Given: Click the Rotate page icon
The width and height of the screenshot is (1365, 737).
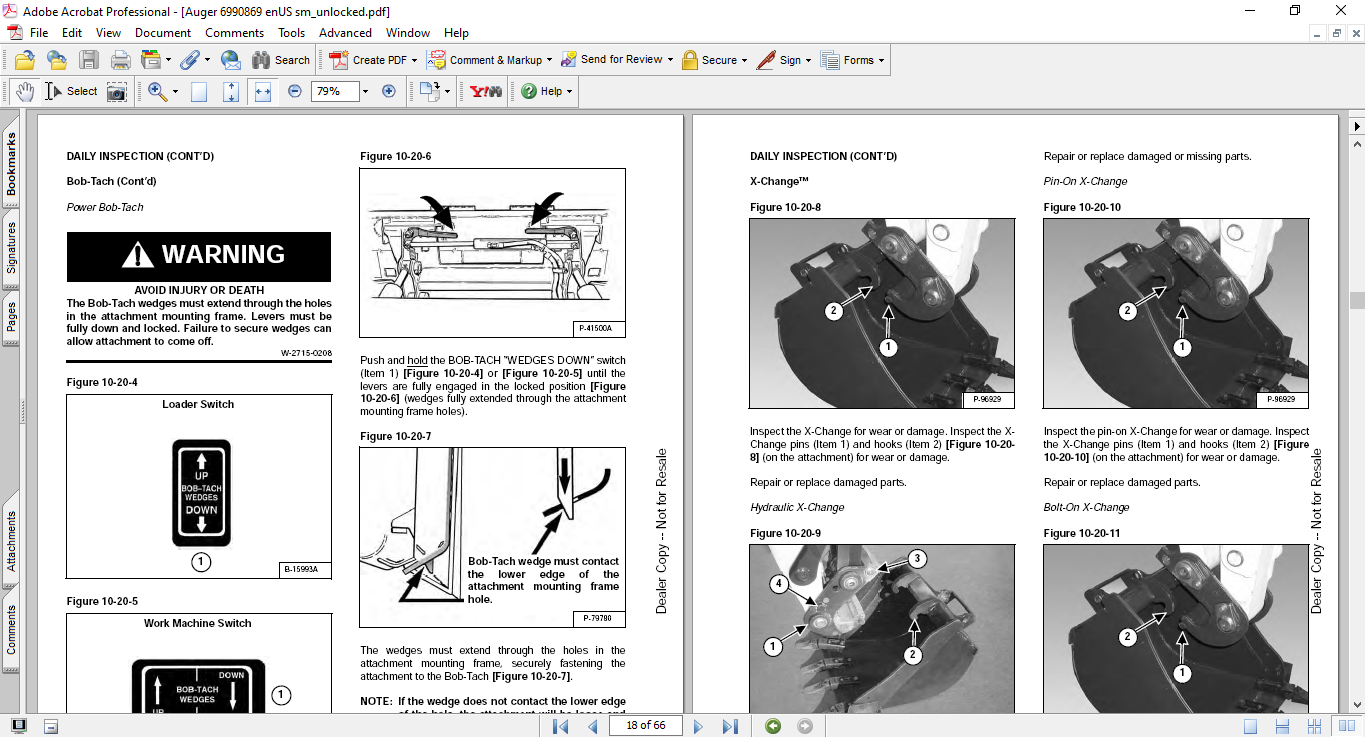Looking at the screenshot, I should 429,91.
